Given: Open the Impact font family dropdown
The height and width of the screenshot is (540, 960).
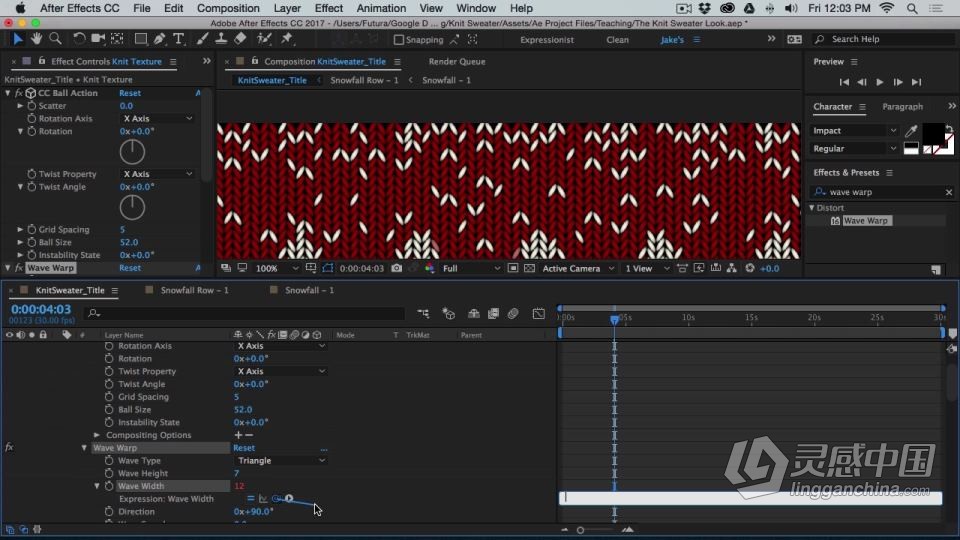Looking at the screenshot, I should pyautogui.click(x=854, y=130).
